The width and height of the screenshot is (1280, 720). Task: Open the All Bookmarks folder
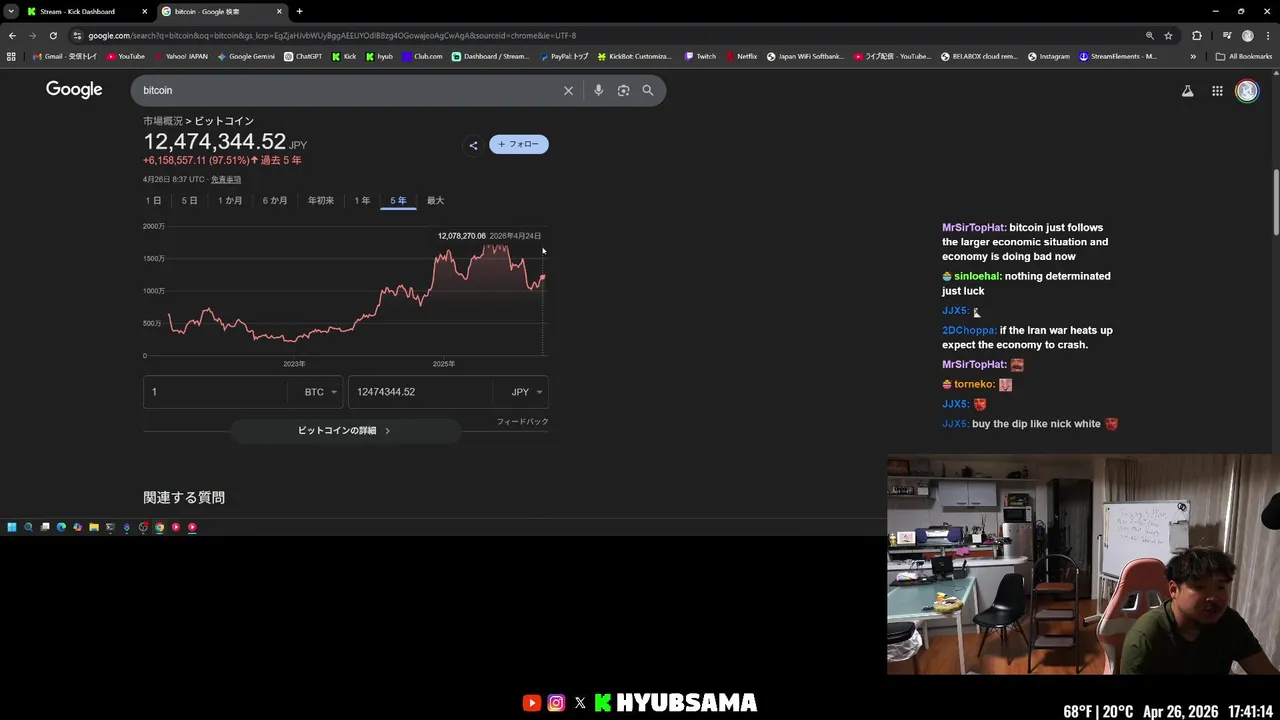pos(1244,56)
